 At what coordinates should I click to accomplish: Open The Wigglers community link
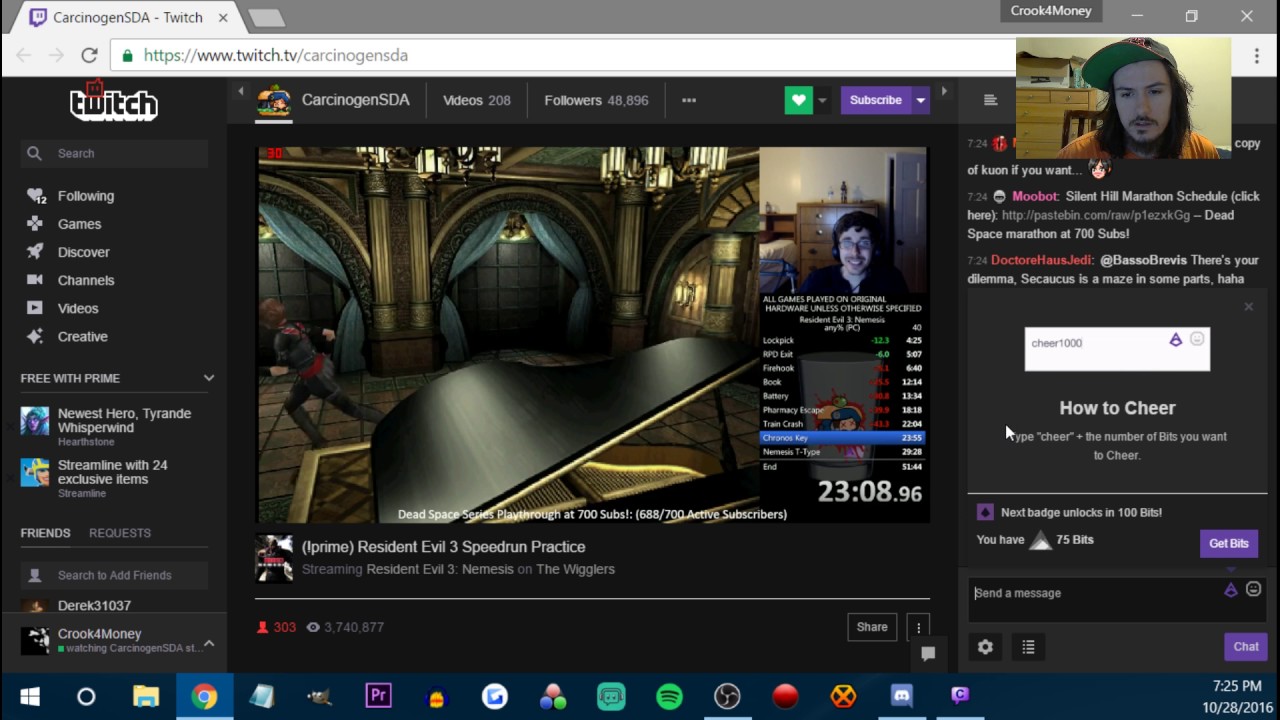click(575, 569)
